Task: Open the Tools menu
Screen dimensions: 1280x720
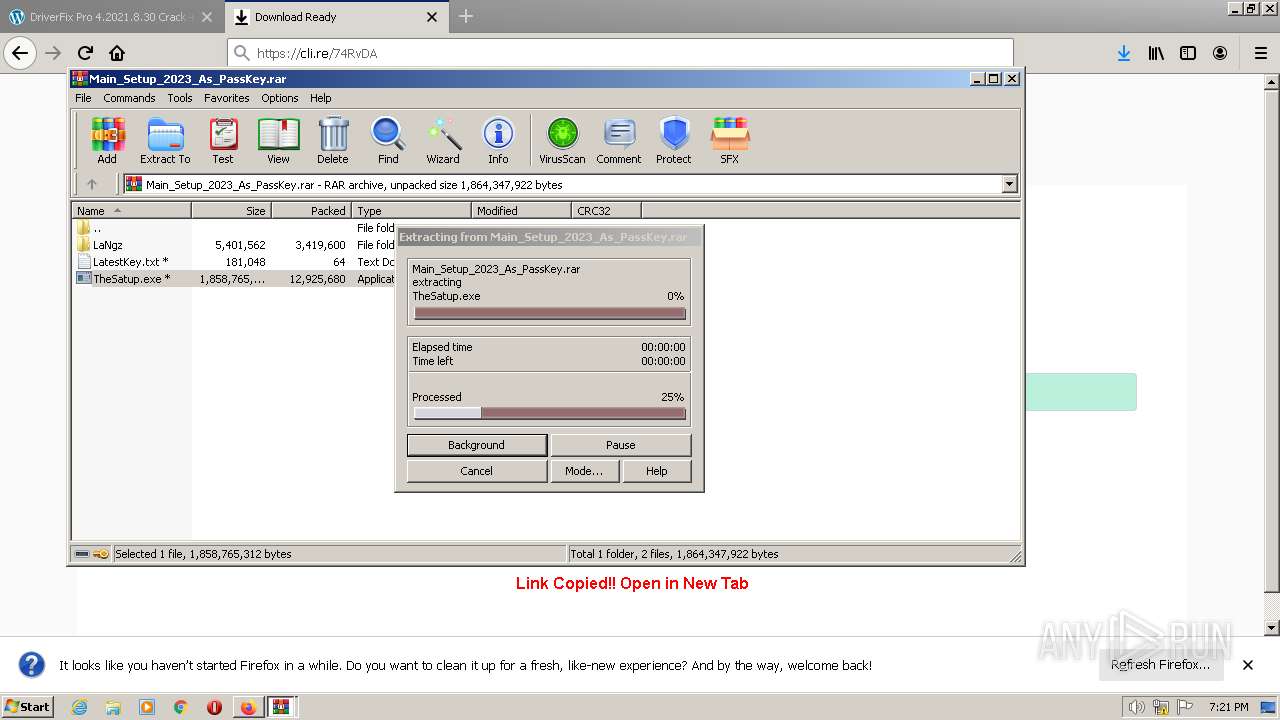Action: pos(180,98)
